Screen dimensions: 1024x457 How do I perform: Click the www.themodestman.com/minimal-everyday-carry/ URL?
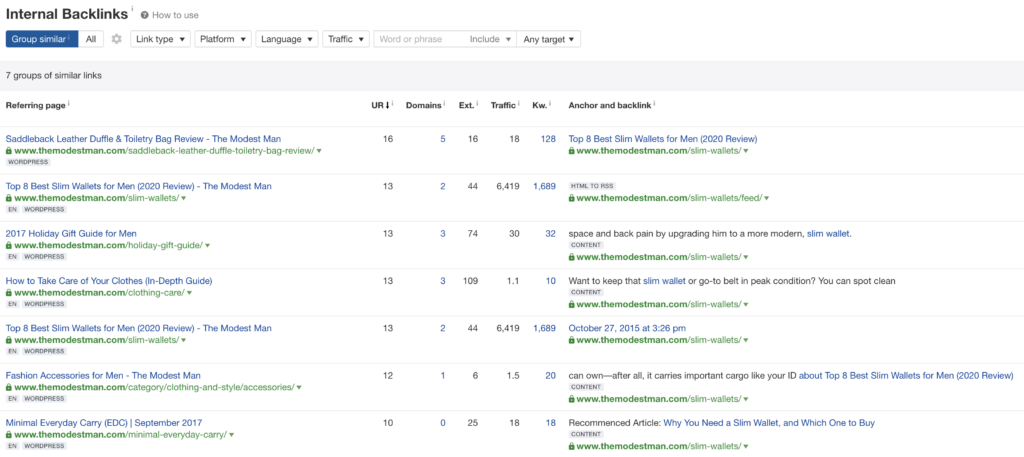(121, 434)
